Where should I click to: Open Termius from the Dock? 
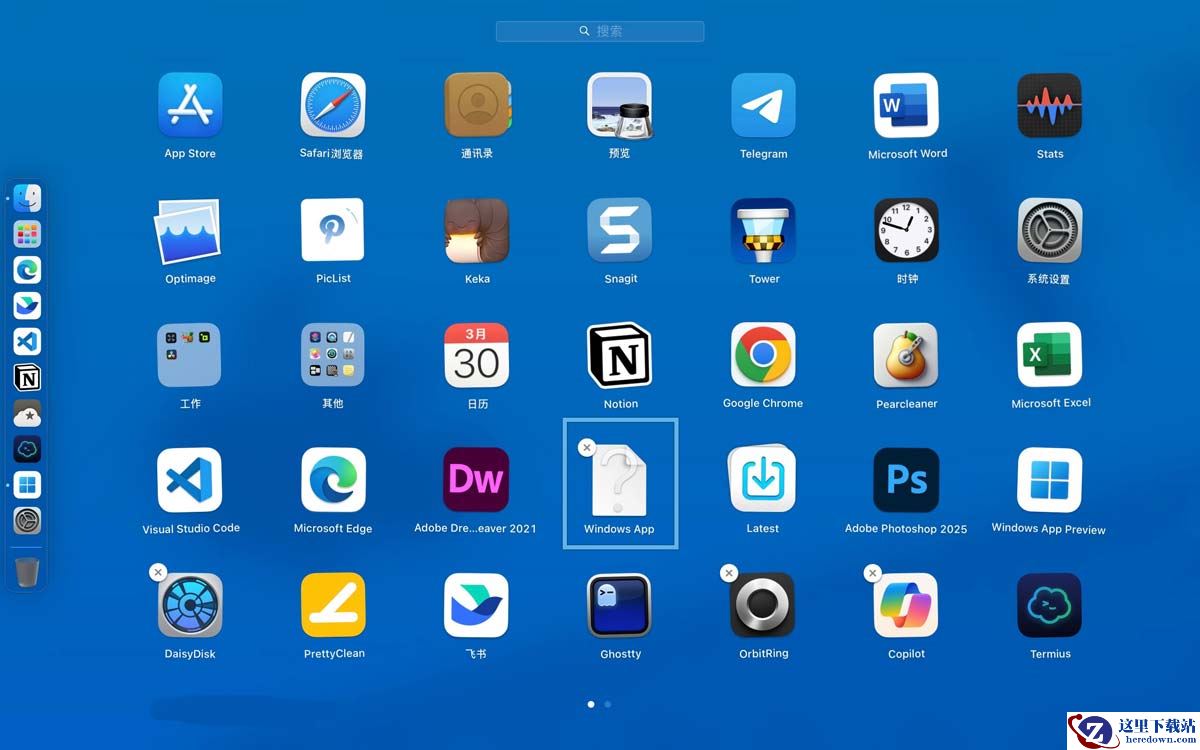click(27, 449)
